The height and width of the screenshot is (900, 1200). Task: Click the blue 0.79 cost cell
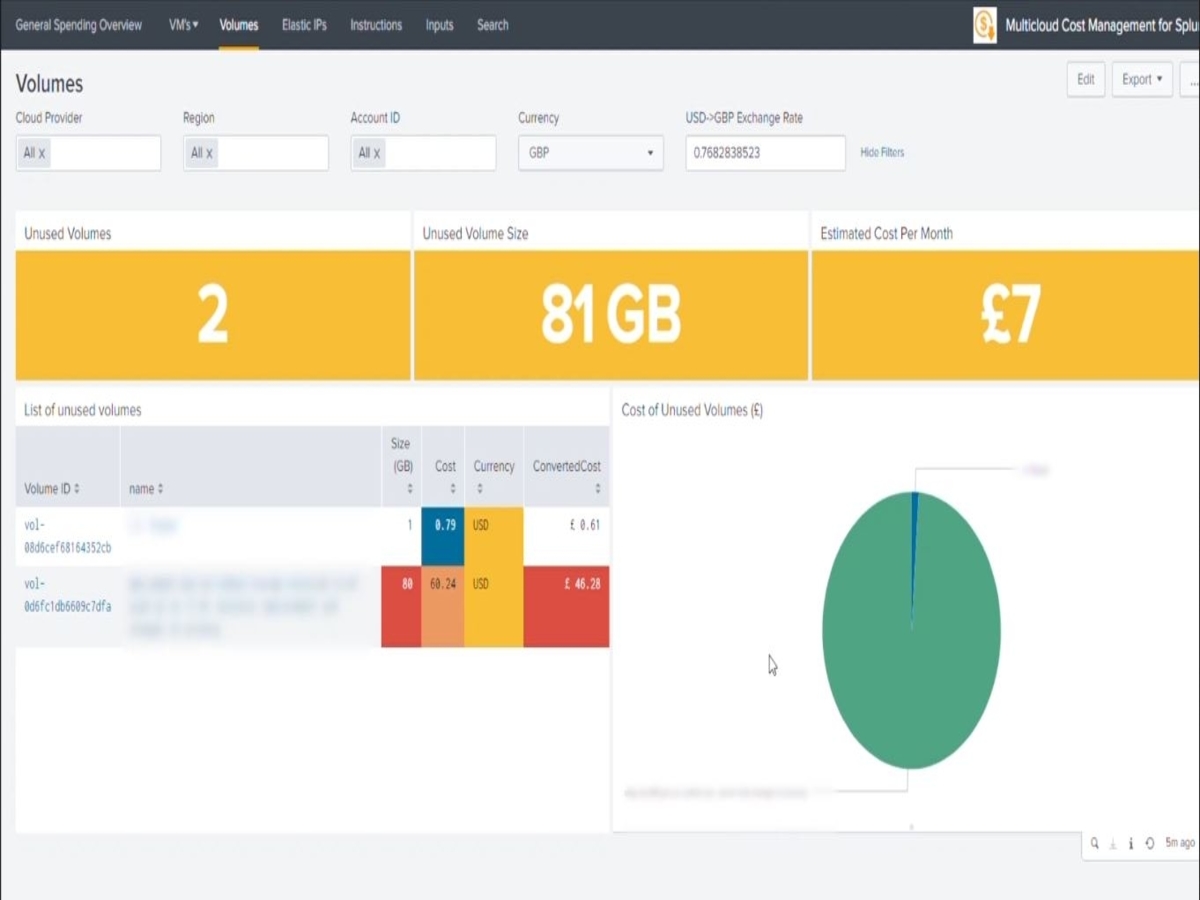443,536
